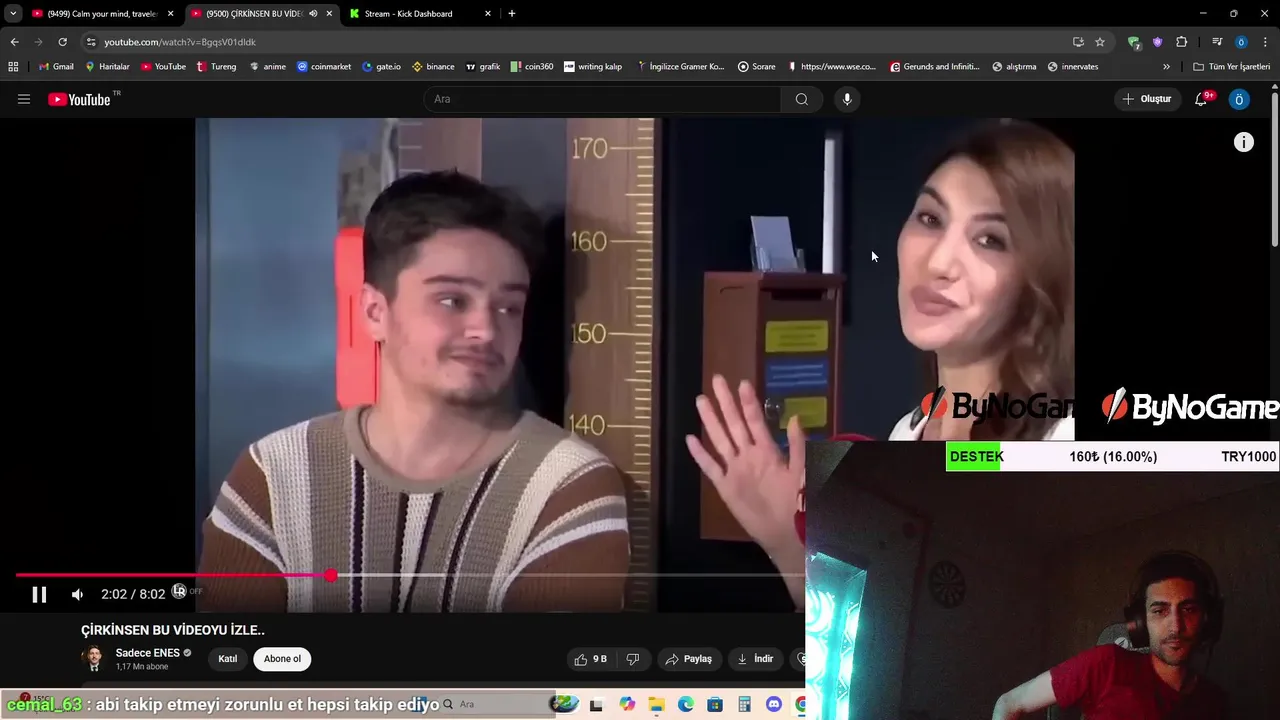Open the innervates bookmark

[x=1072, y=67]
